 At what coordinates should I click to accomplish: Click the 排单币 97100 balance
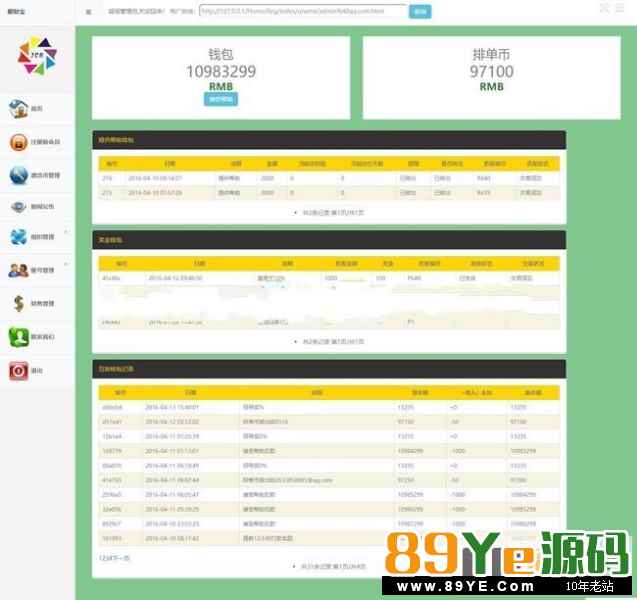pyautogui.click(x=492, y=71)
